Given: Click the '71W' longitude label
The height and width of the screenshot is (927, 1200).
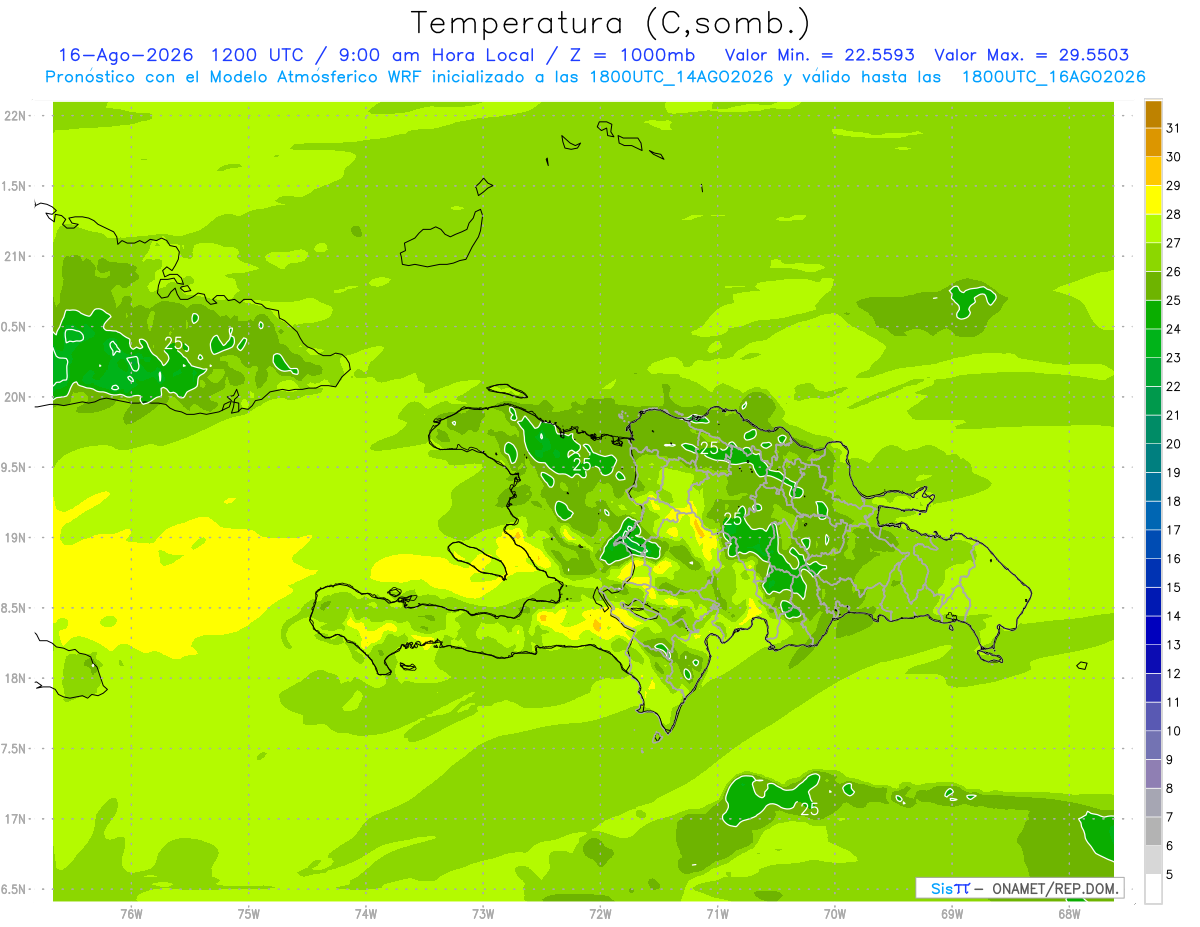Looking at the screenshot, I should 717,914.
